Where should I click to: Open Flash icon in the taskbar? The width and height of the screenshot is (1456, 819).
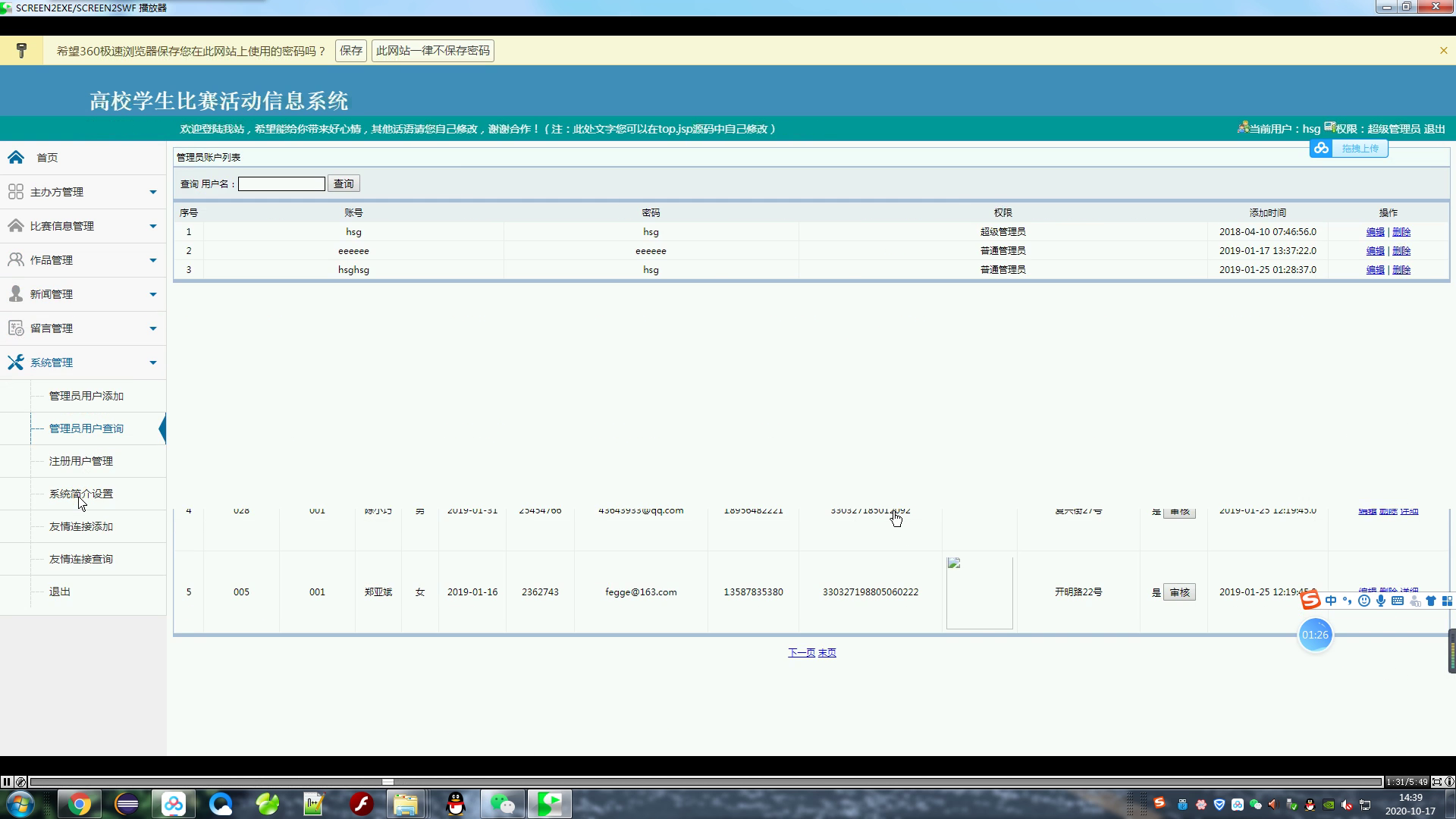coord(361,804)
